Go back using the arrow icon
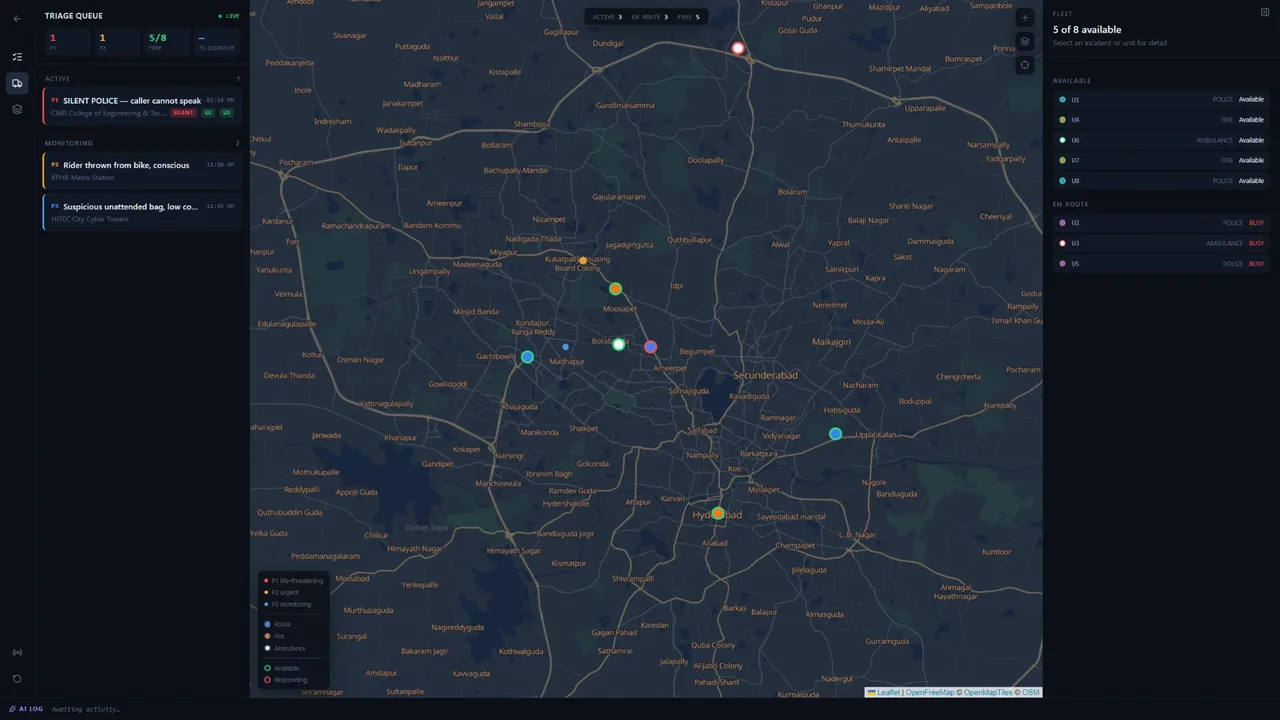This screenshot has height=720, width=1280. pyautogui.click(x=17, y=19)
